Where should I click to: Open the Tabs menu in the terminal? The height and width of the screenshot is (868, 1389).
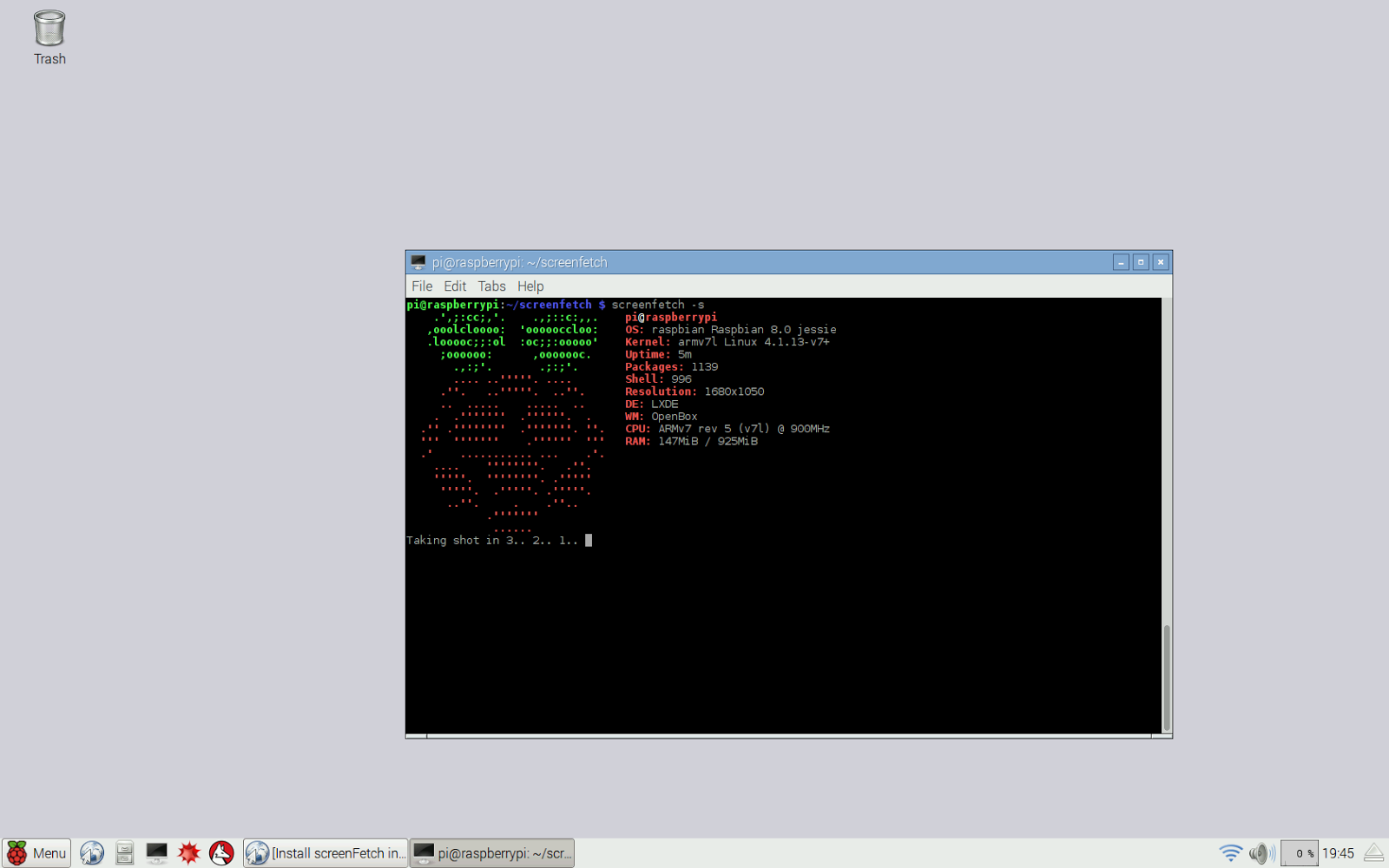491,286
